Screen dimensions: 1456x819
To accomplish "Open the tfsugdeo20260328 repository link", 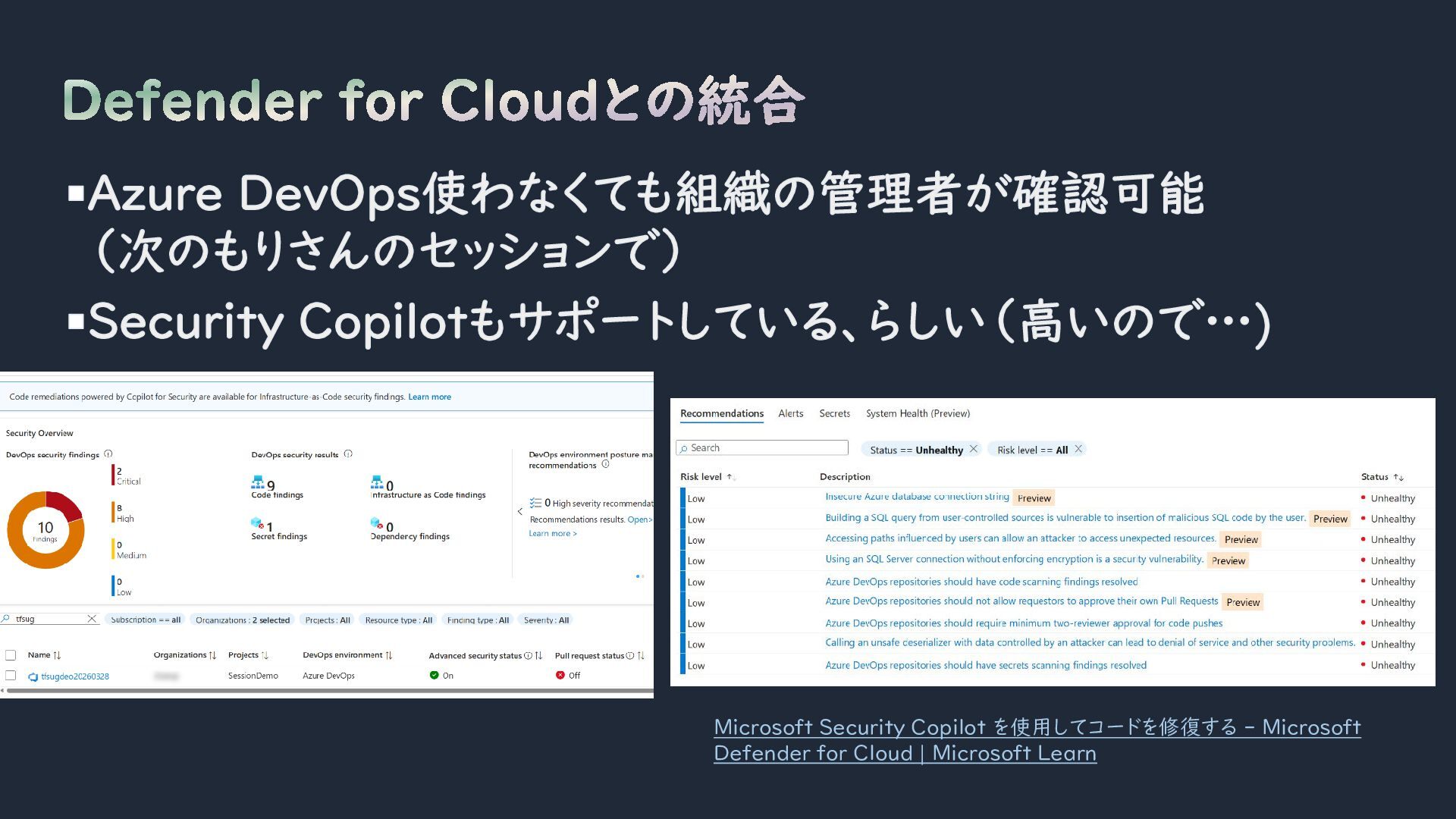I will click(74, 676).
